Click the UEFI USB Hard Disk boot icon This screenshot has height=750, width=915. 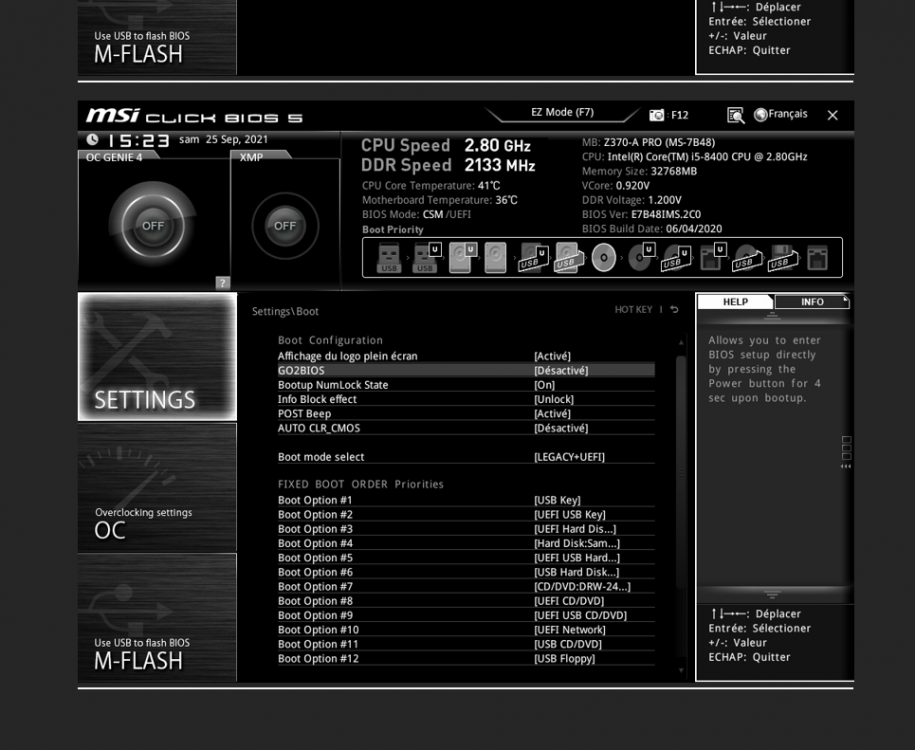click(x=533, y=257)
